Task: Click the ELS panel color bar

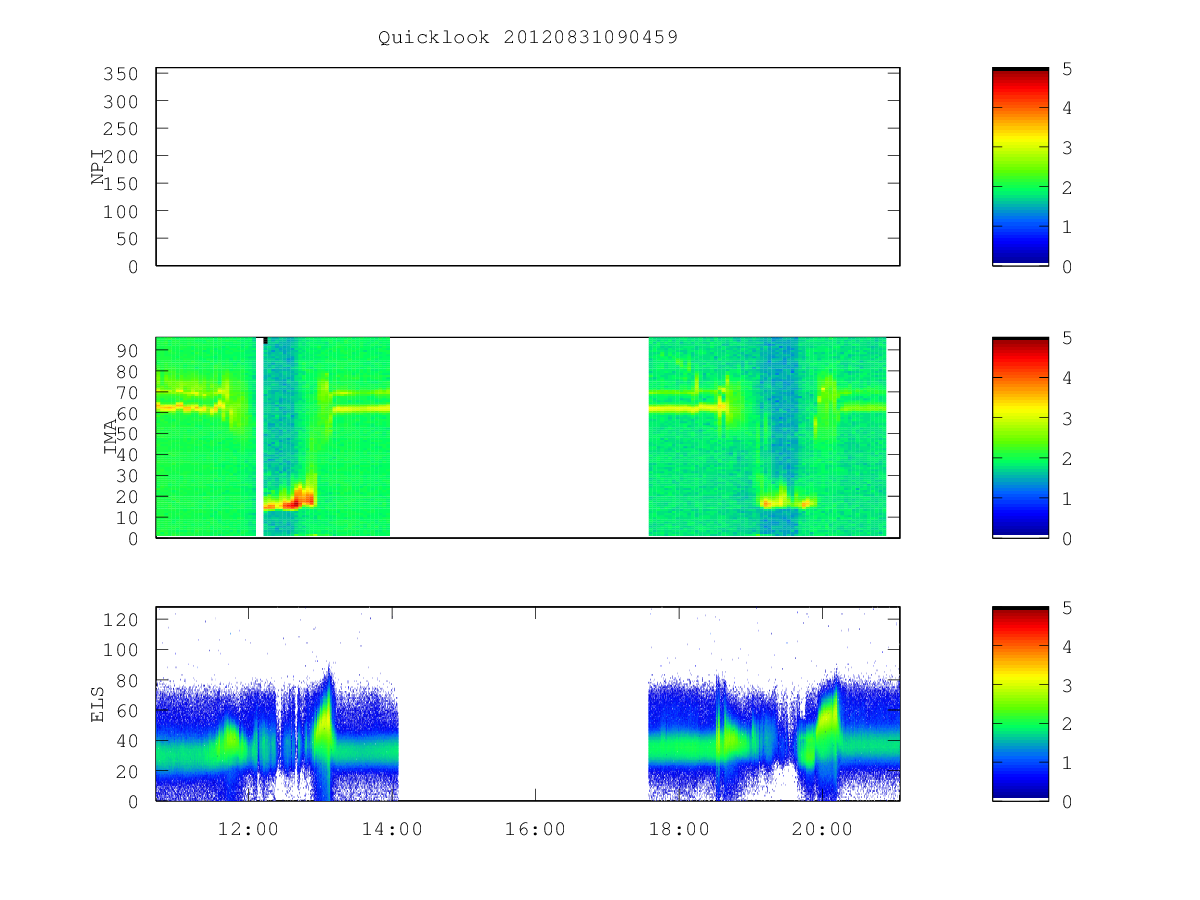Action: coord(1020,704)
